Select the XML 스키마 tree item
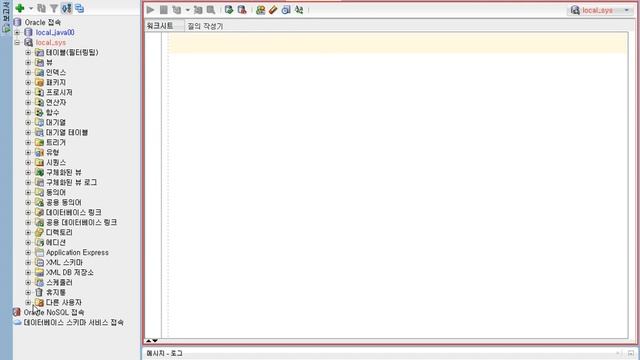The height and width of the screenshot is (360, 640). tap(64, 262)
